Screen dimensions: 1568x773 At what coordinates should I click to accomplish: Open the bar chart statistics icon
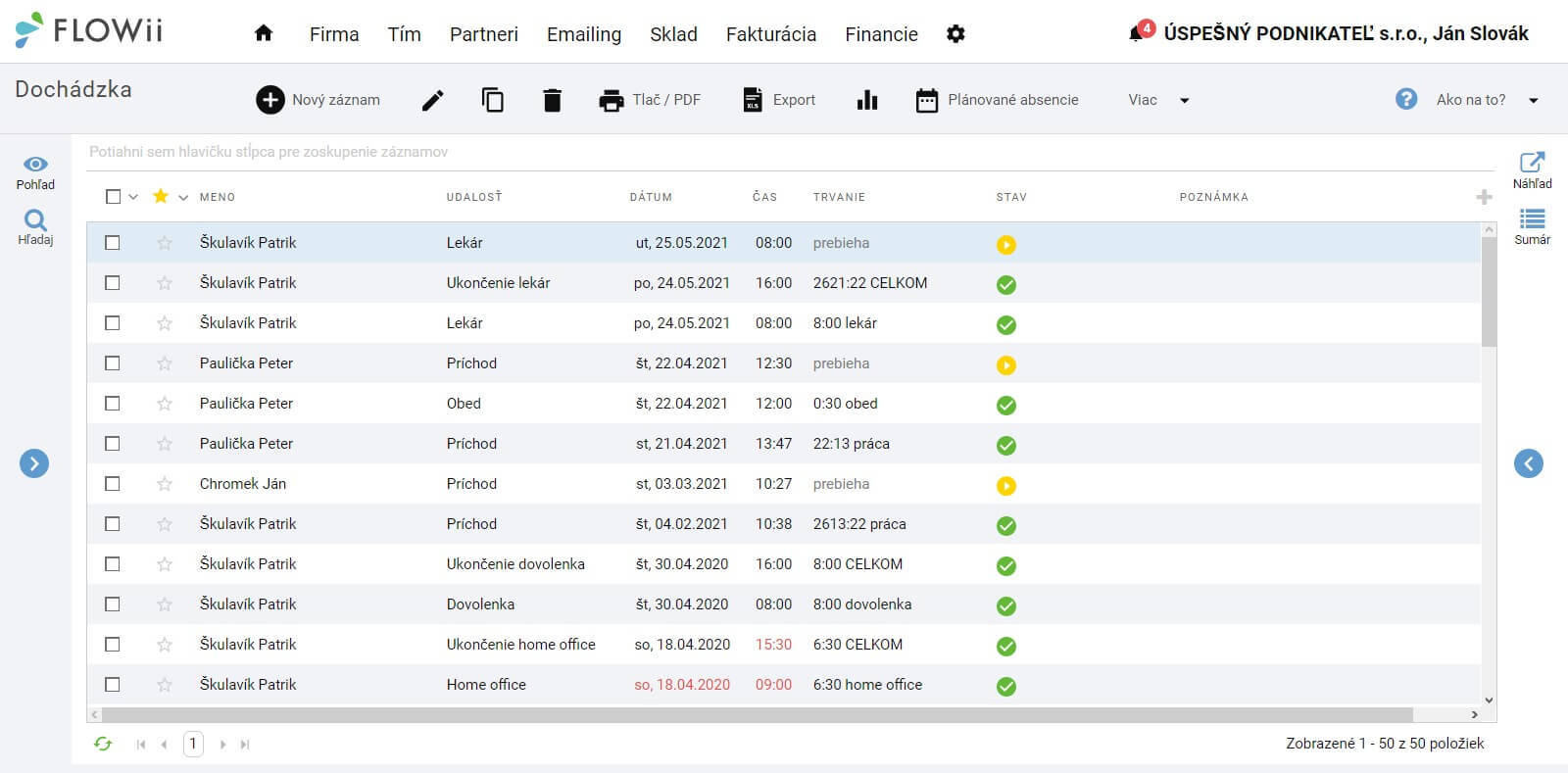click(x=867, y=100)
